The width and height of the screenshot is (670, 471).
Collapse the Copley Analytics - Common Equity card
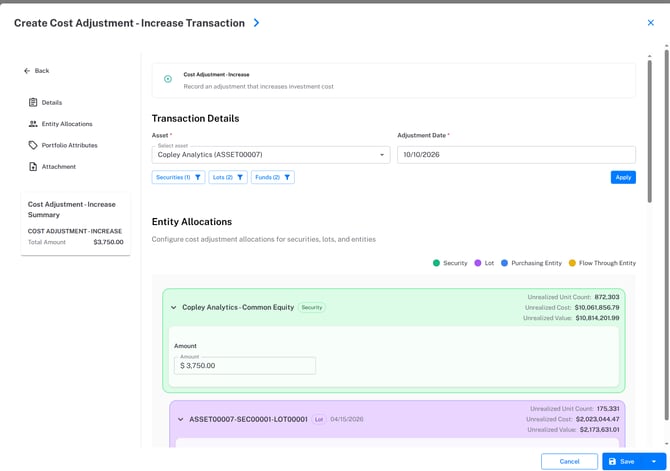pyautogui.click(x=173, y=307)
